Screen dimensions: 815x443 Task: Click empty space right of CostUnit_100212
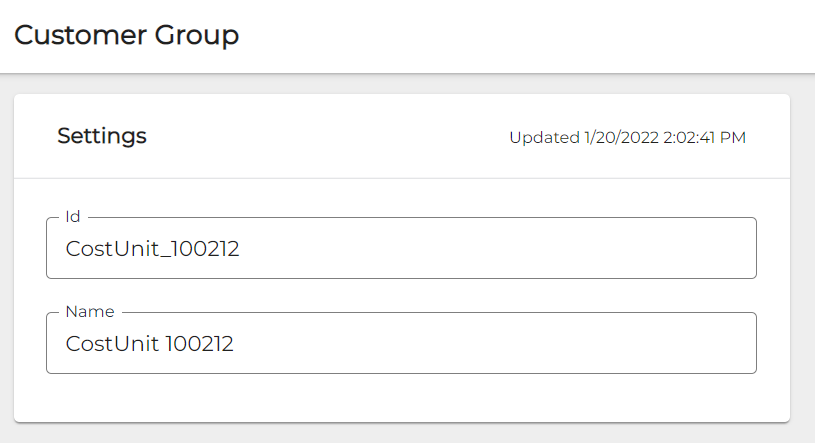pos(500,249)
